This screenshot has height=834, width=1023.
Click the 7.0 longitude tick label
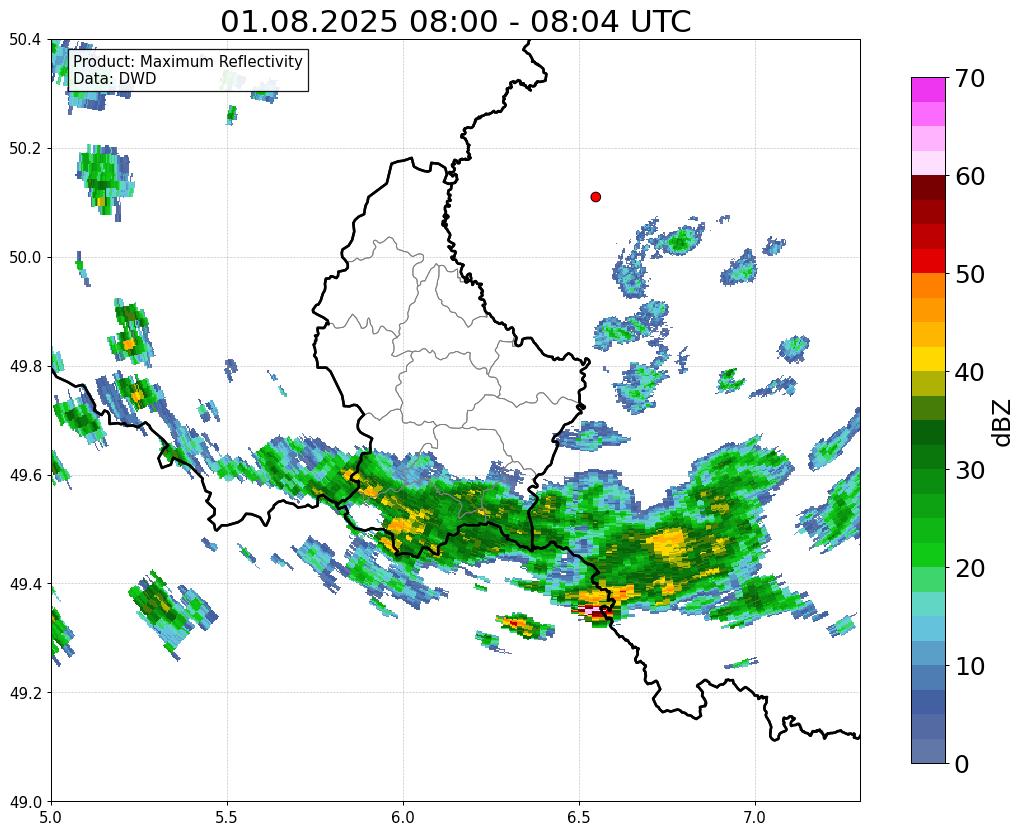[755, 817]
